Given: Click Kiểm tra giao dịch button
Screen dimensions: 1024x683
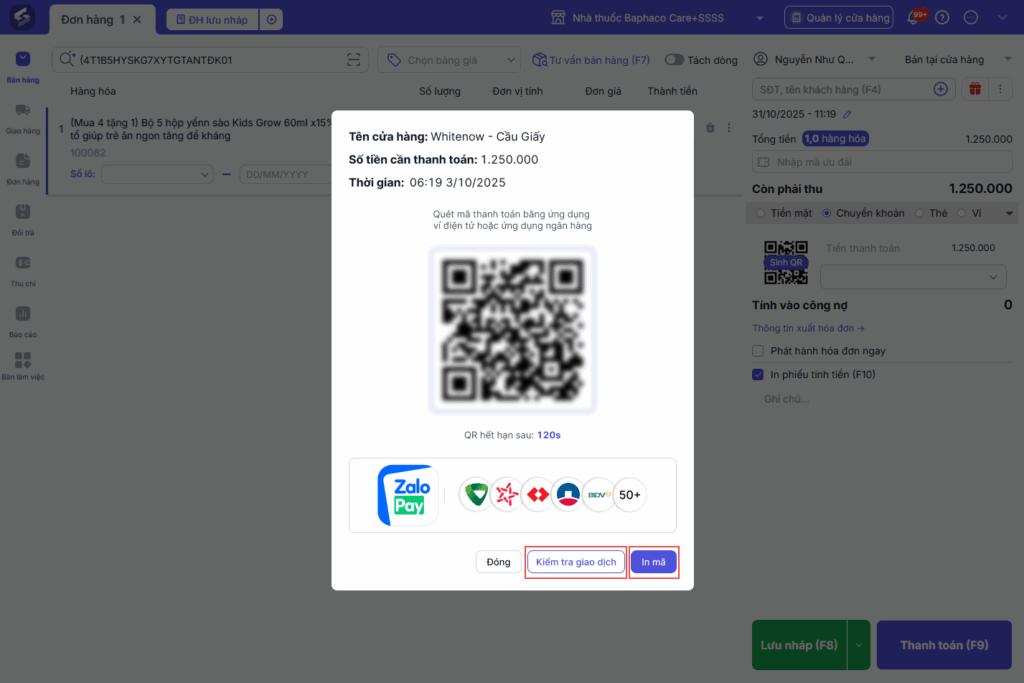Looking at the screenshot, I should coord(576,562).
